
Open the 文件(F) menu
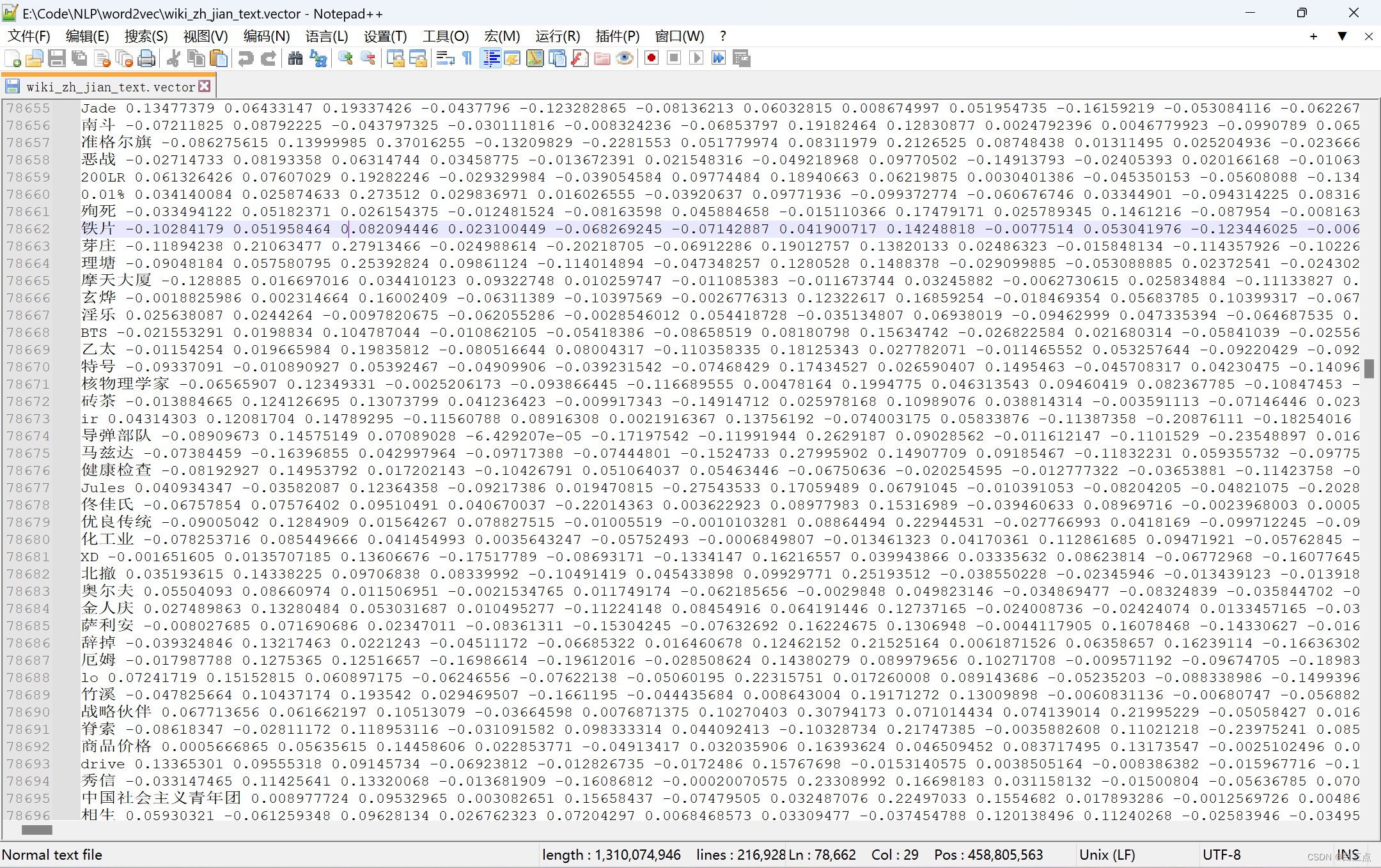(29, 36)
